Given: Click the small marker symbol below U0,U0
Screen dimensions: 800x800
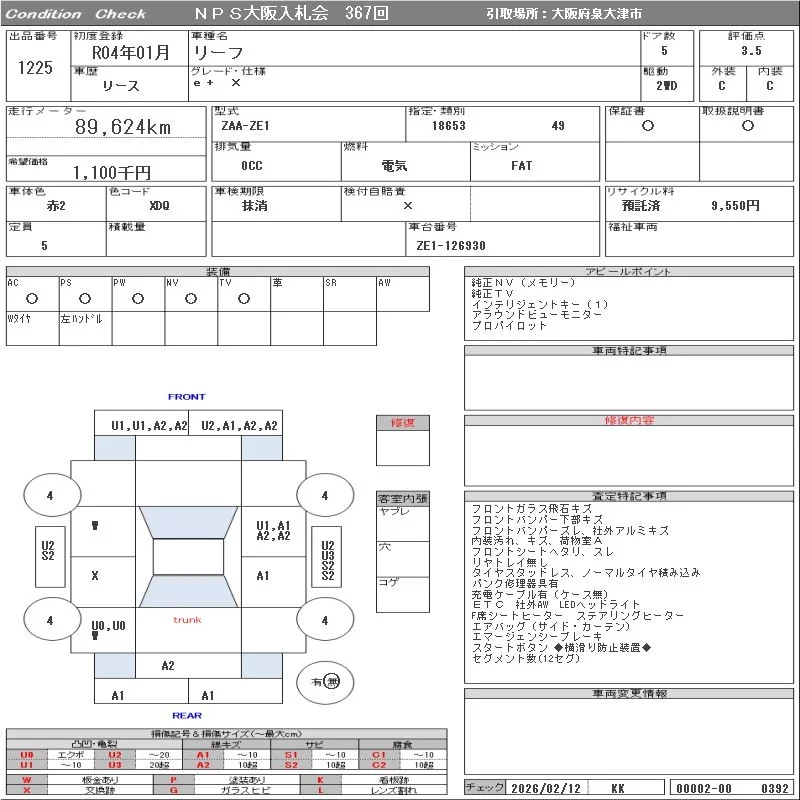Looking at the screenshot, I should click(x=95, y=636).
